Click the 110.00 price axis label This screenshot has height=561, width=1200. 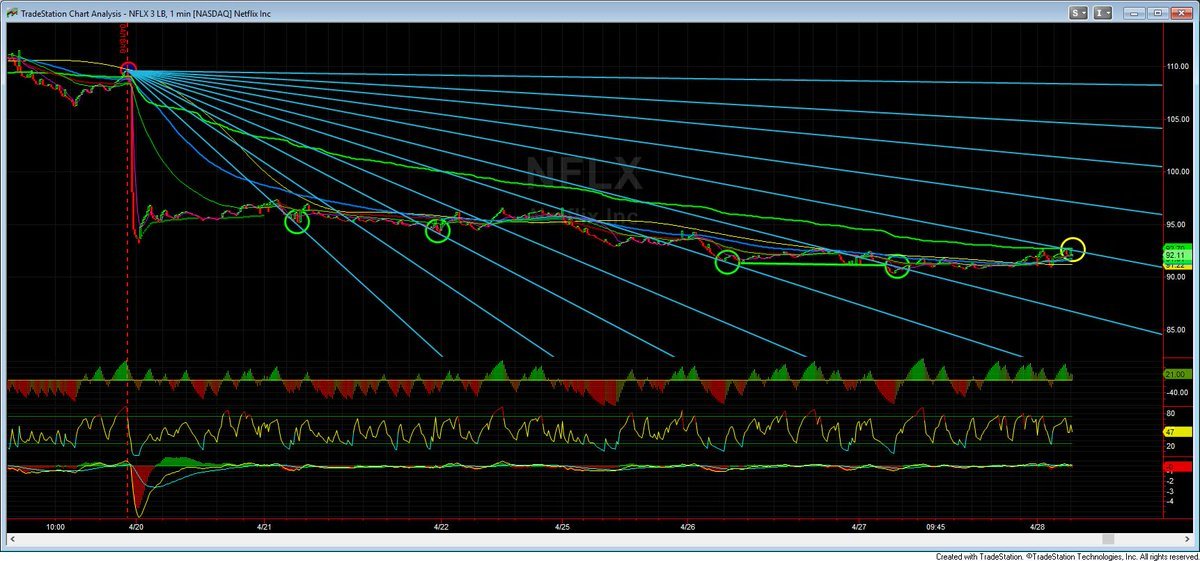pyautogui.click(x=1179, y=65)
